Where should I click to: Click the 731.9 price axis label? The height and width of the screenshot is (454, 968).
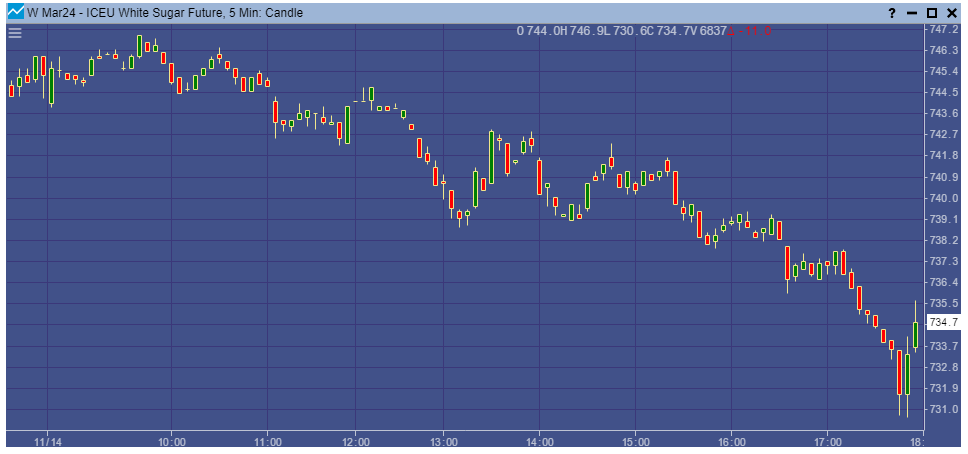coord(943,388)
